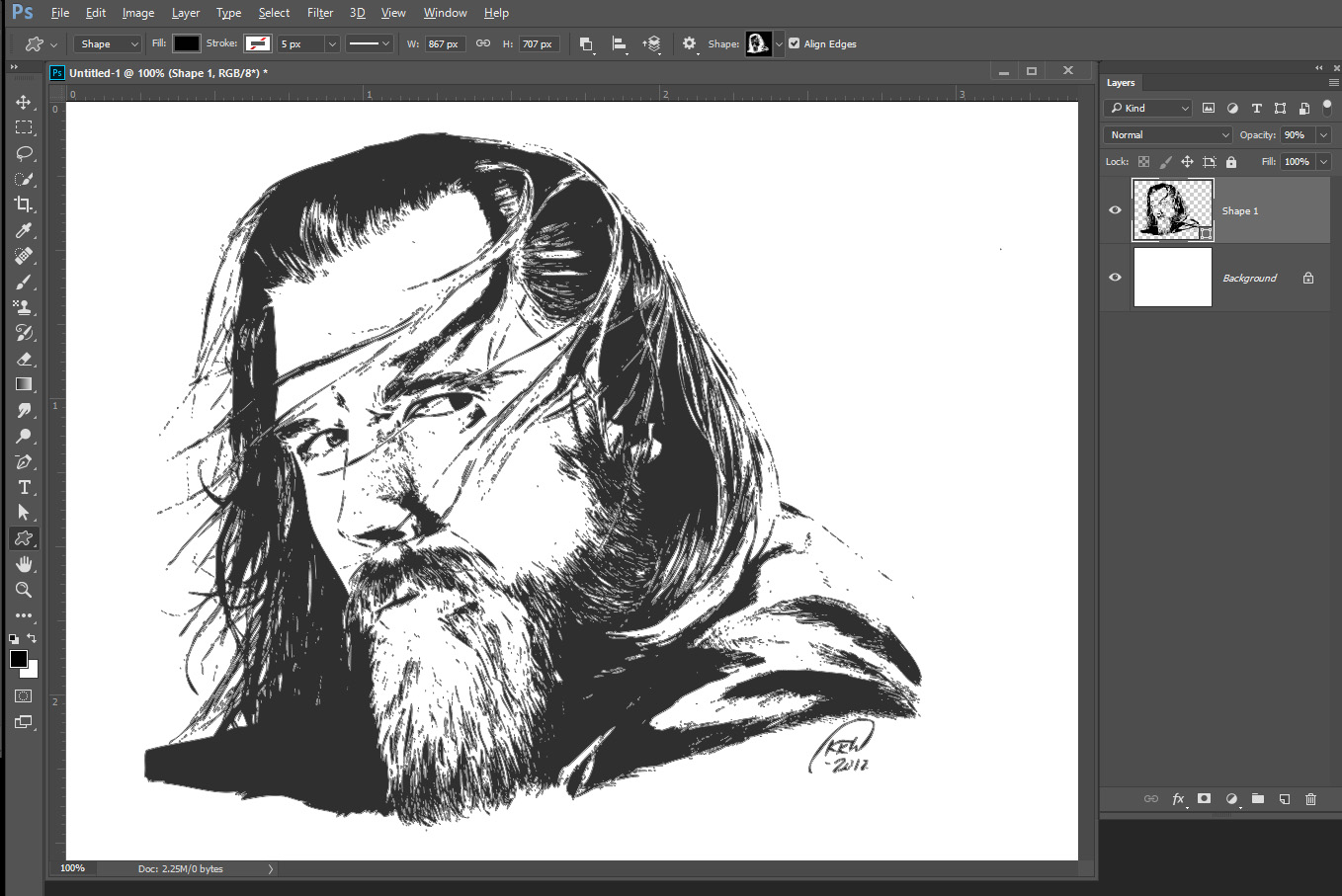1342x896 pixels.
Task: Hide the Shape 1 layer
Action: click(1115, 210)
